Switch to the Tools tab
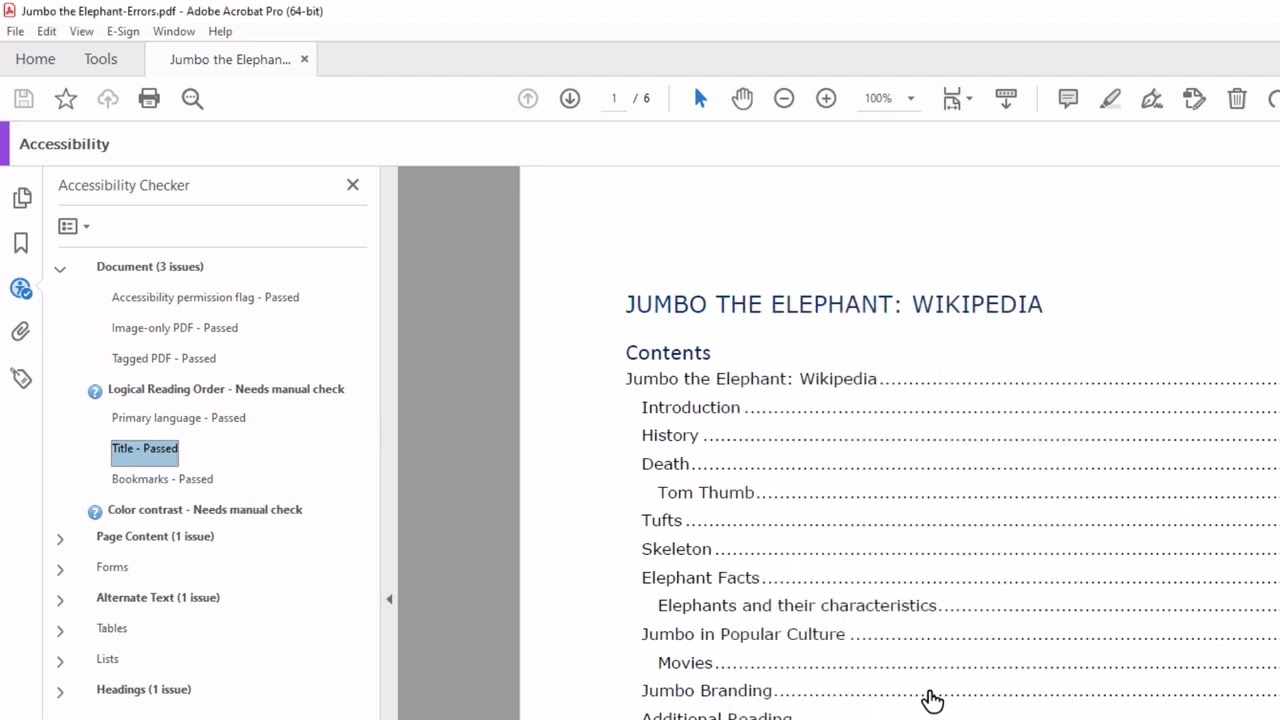The height and width of the screenshot is (720, 1280). [100, 59]
